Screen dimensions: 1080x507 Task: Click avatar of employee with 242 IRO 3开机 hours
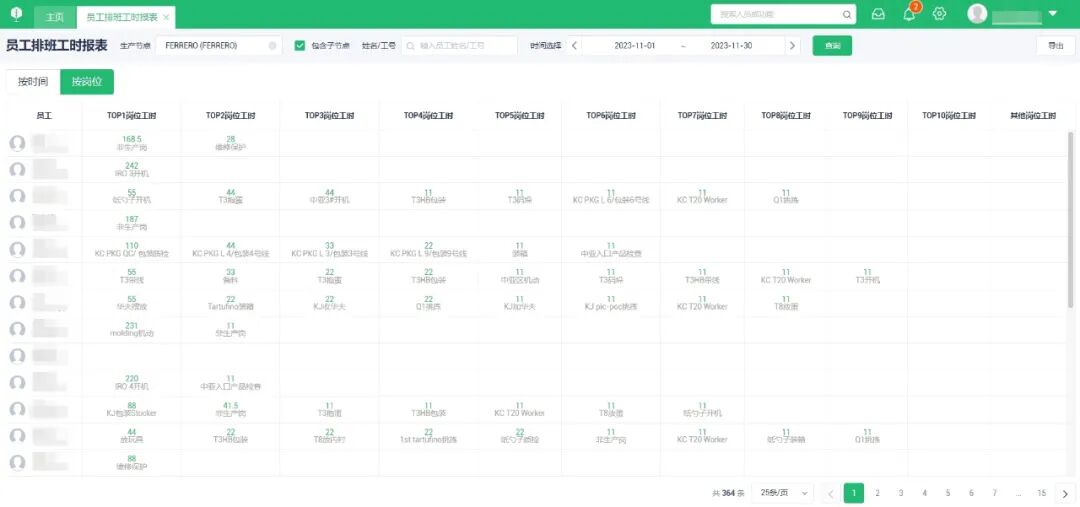pos(18,169)
